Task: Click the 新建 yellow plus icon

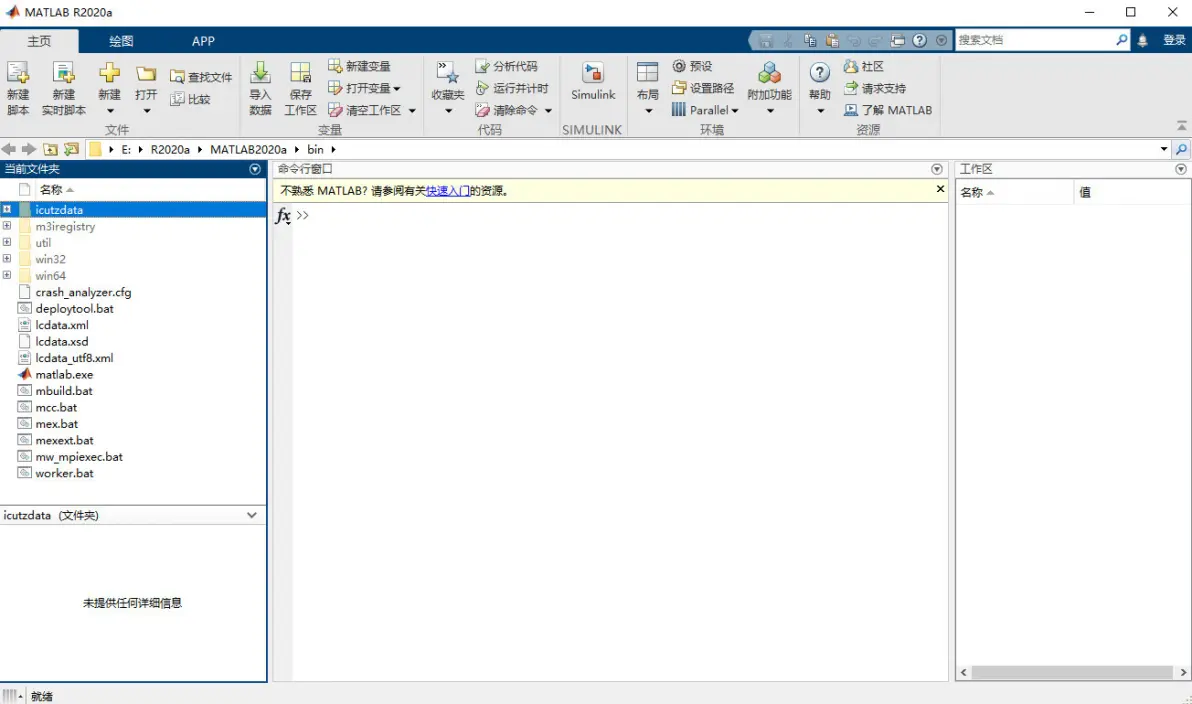Action: pos(109,73)
